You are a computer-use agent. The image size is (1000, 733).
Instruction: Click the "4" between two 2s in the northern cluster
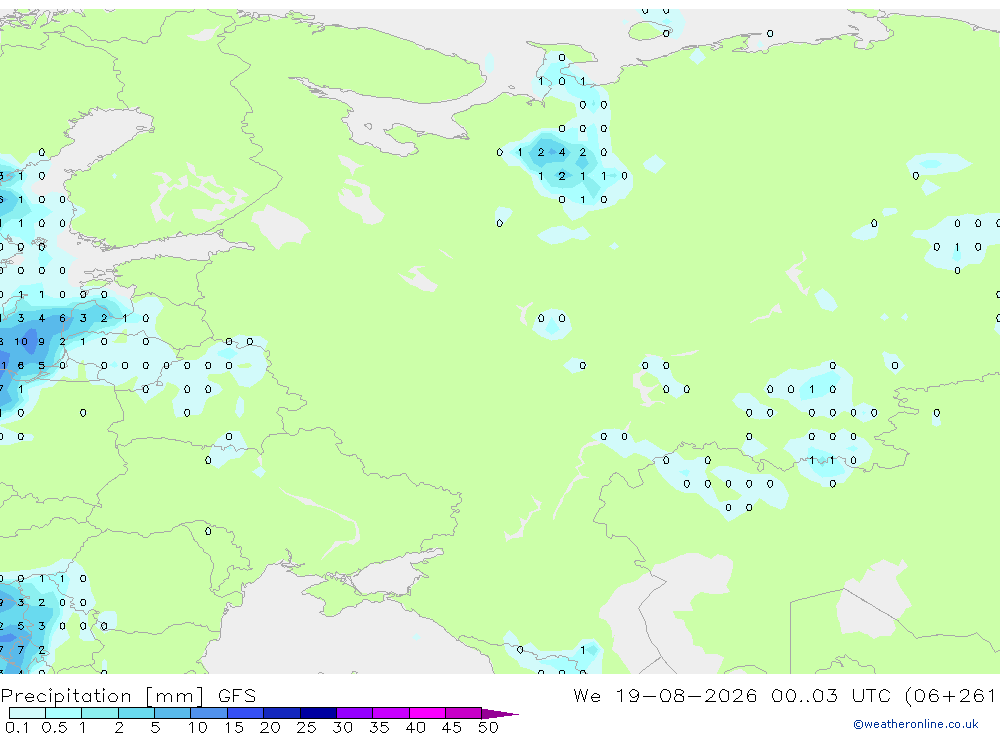[562, 152]
